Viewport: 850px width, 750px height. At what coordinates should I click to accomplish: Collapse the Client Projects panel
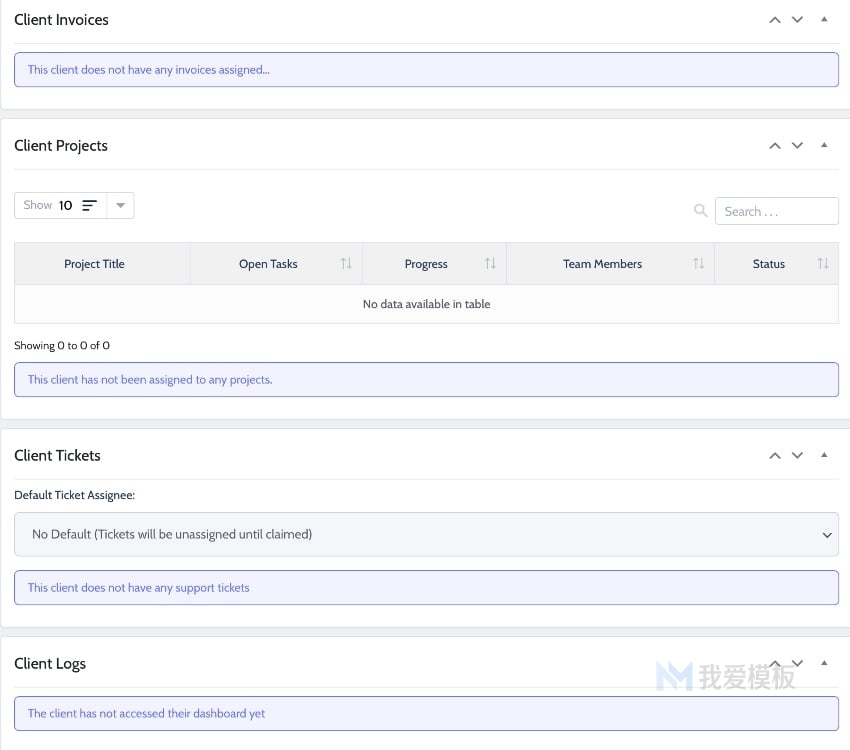click(824, 145)
